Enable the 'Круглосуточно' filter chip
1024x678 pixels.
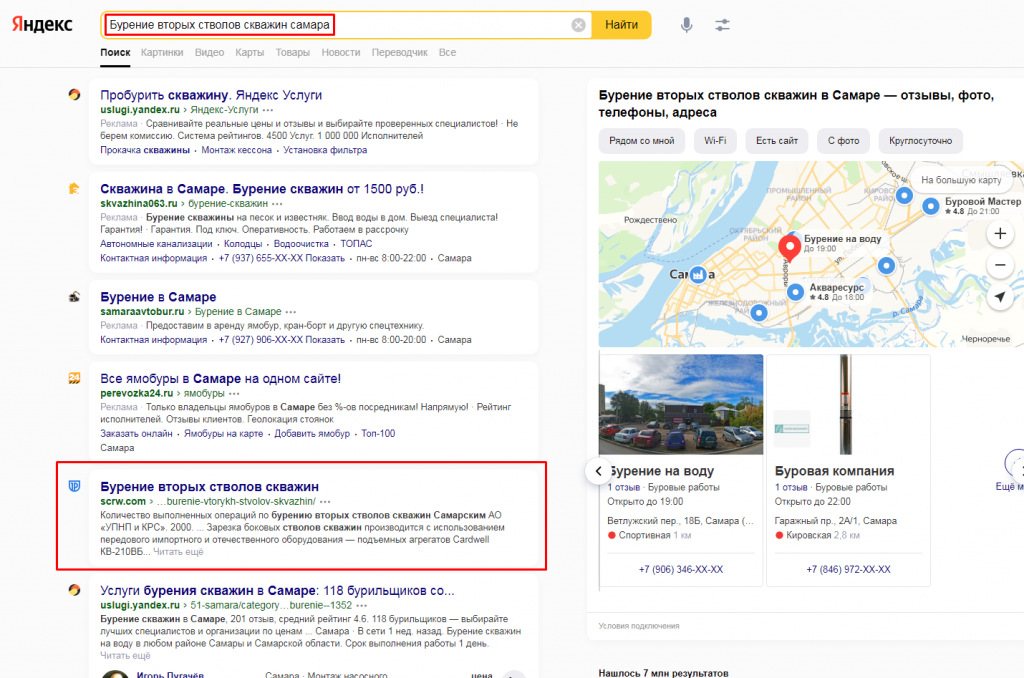[x=920, y=140]
